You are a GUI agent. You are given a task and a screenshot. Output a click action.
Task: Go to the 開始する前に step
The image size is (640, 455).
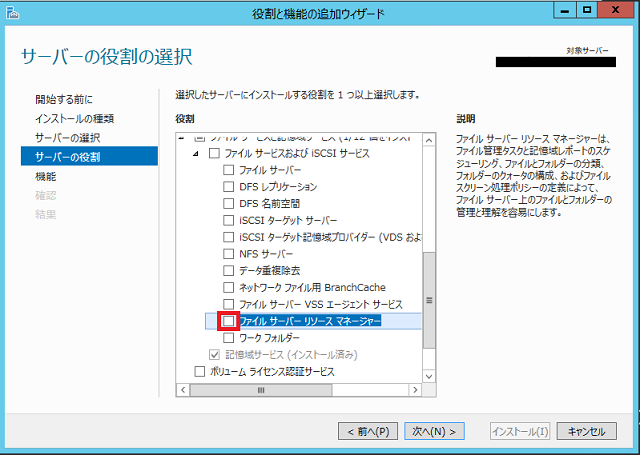63,99
